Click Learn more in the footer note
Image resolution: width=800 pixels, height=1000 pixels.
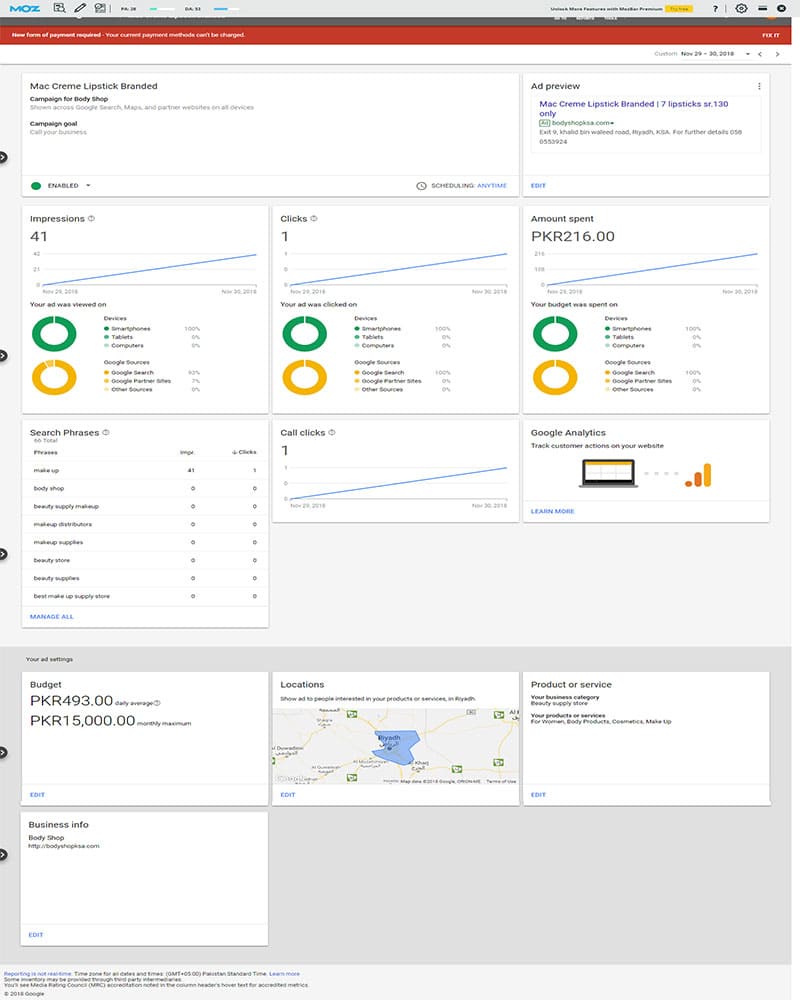point(285,974)
